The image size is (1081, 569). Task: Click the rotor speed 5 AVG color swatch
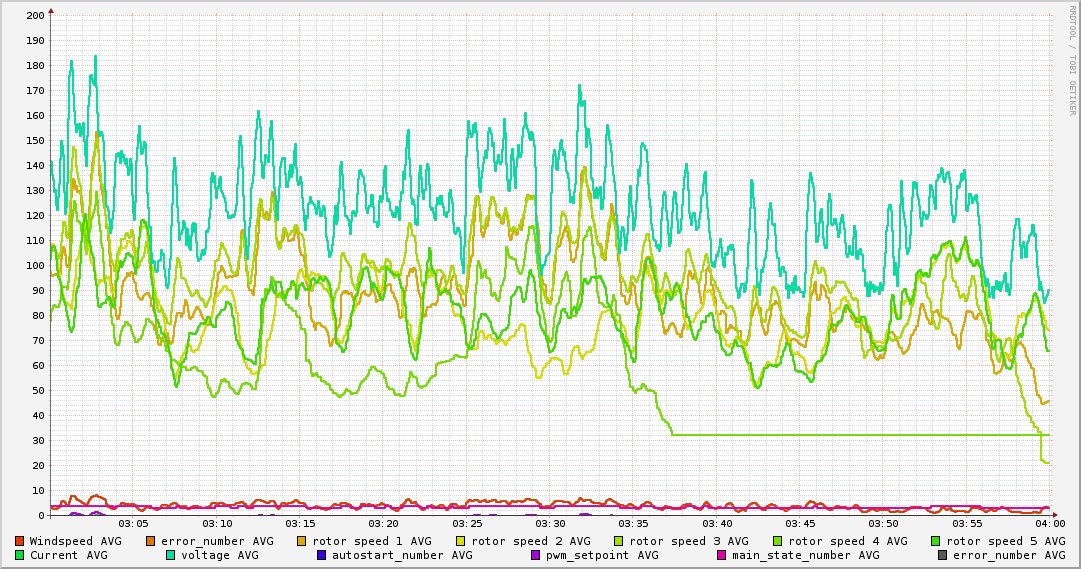pyautogui.click(x=936, y=541)
